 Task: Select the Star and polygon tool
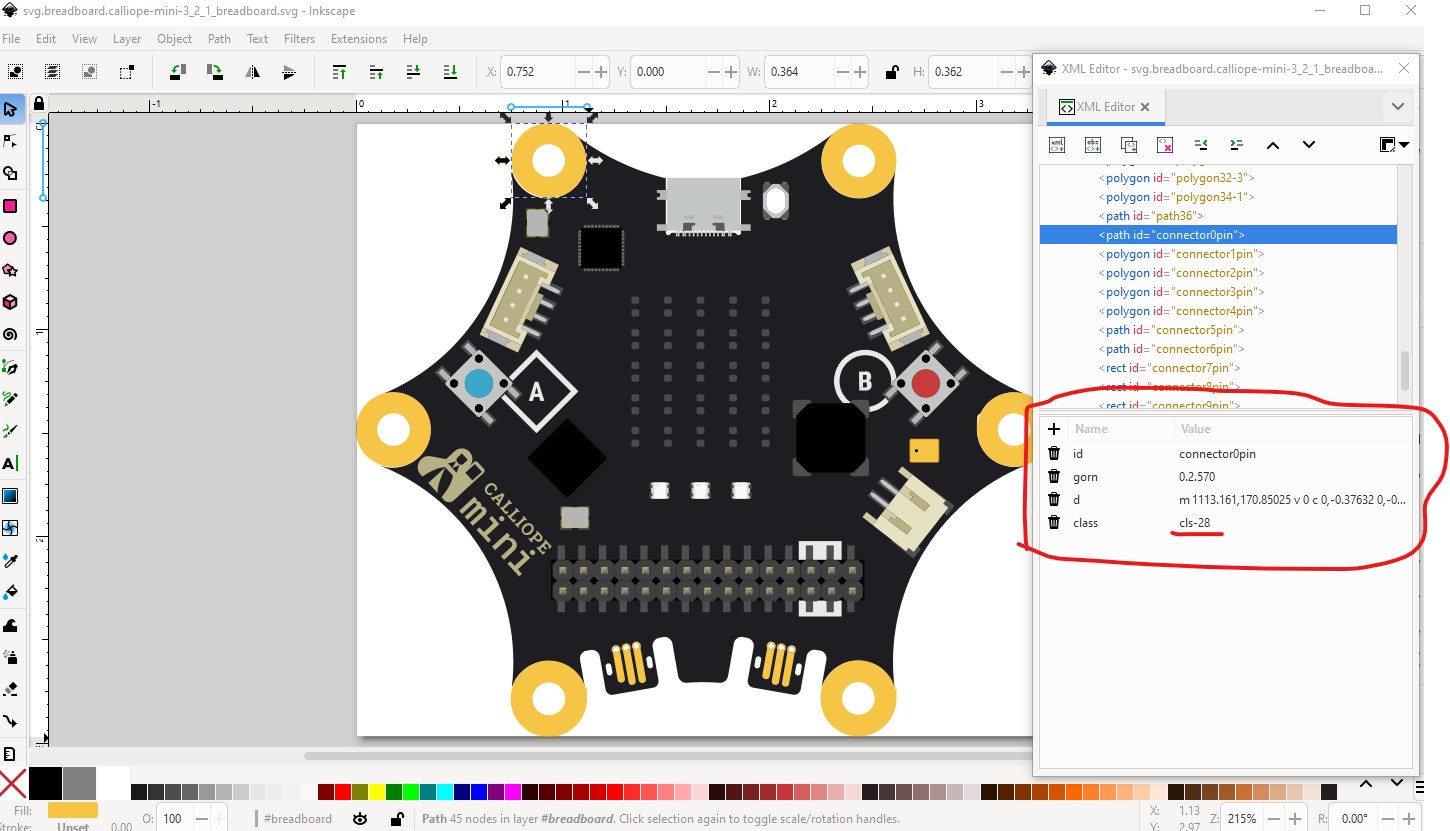click(10, 270)
